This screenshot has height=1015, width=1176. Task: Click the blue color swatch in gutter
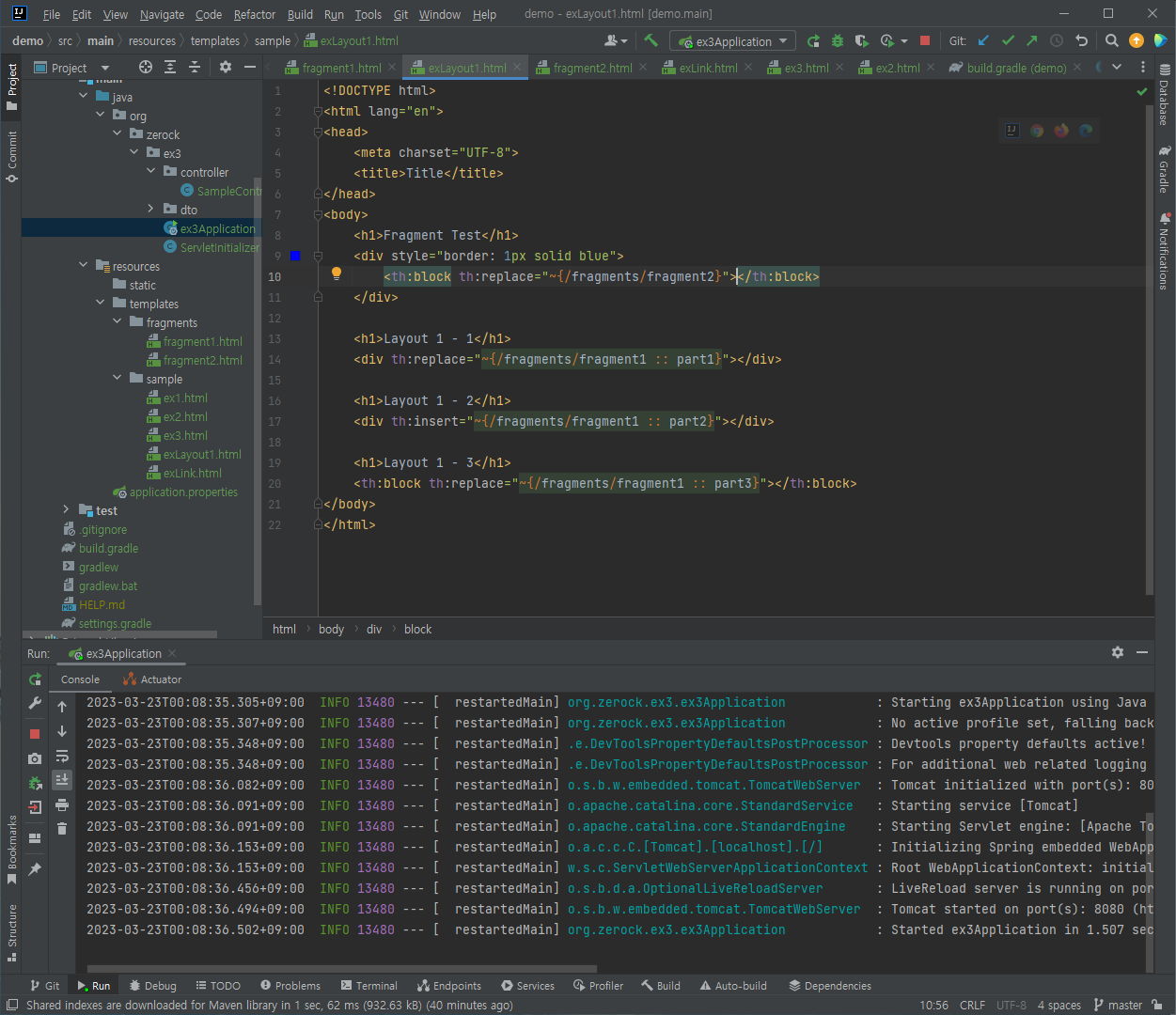295,256
